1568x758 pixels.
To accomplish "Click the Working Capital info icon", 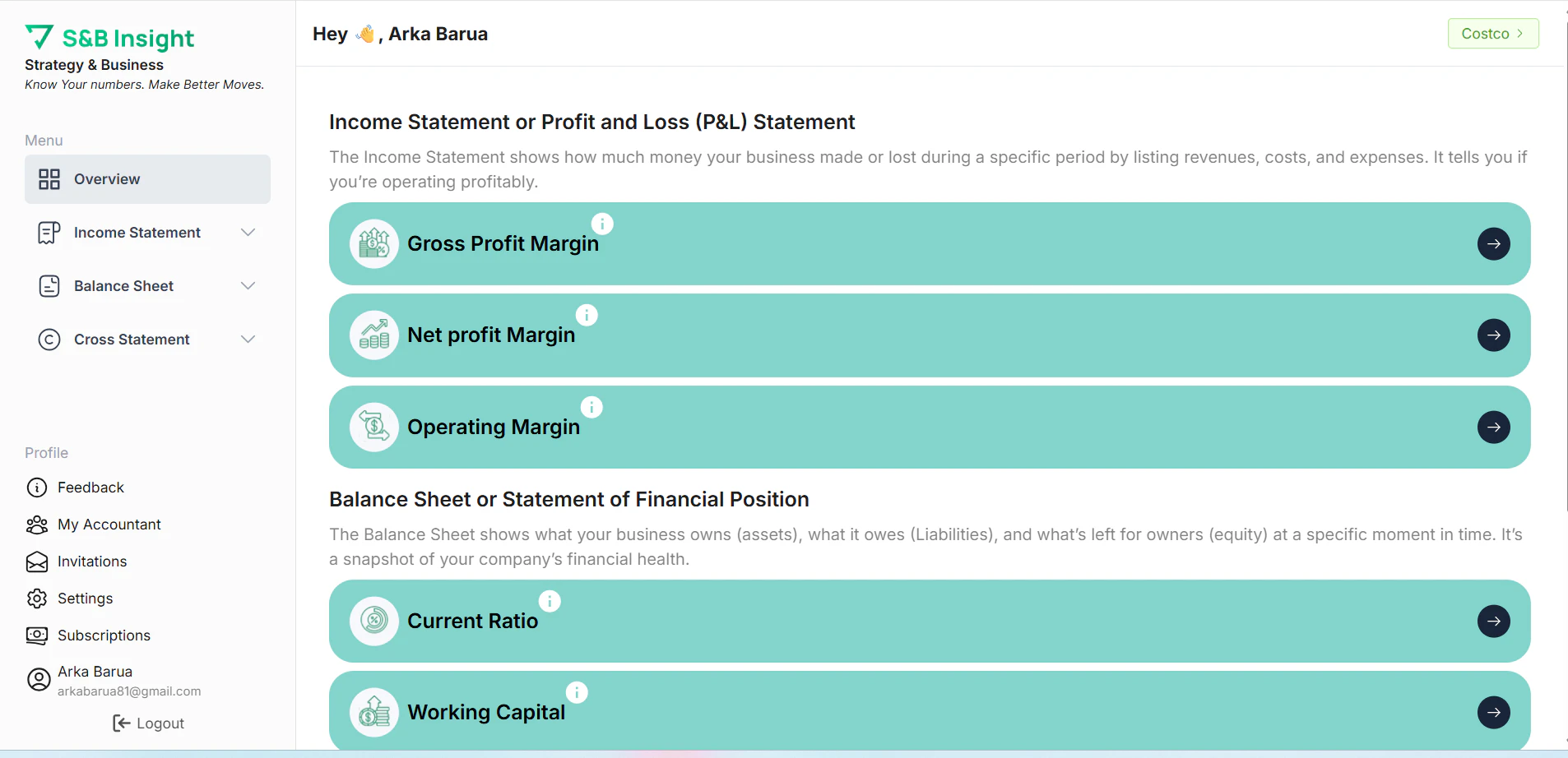I will click(x=577, y=692).
